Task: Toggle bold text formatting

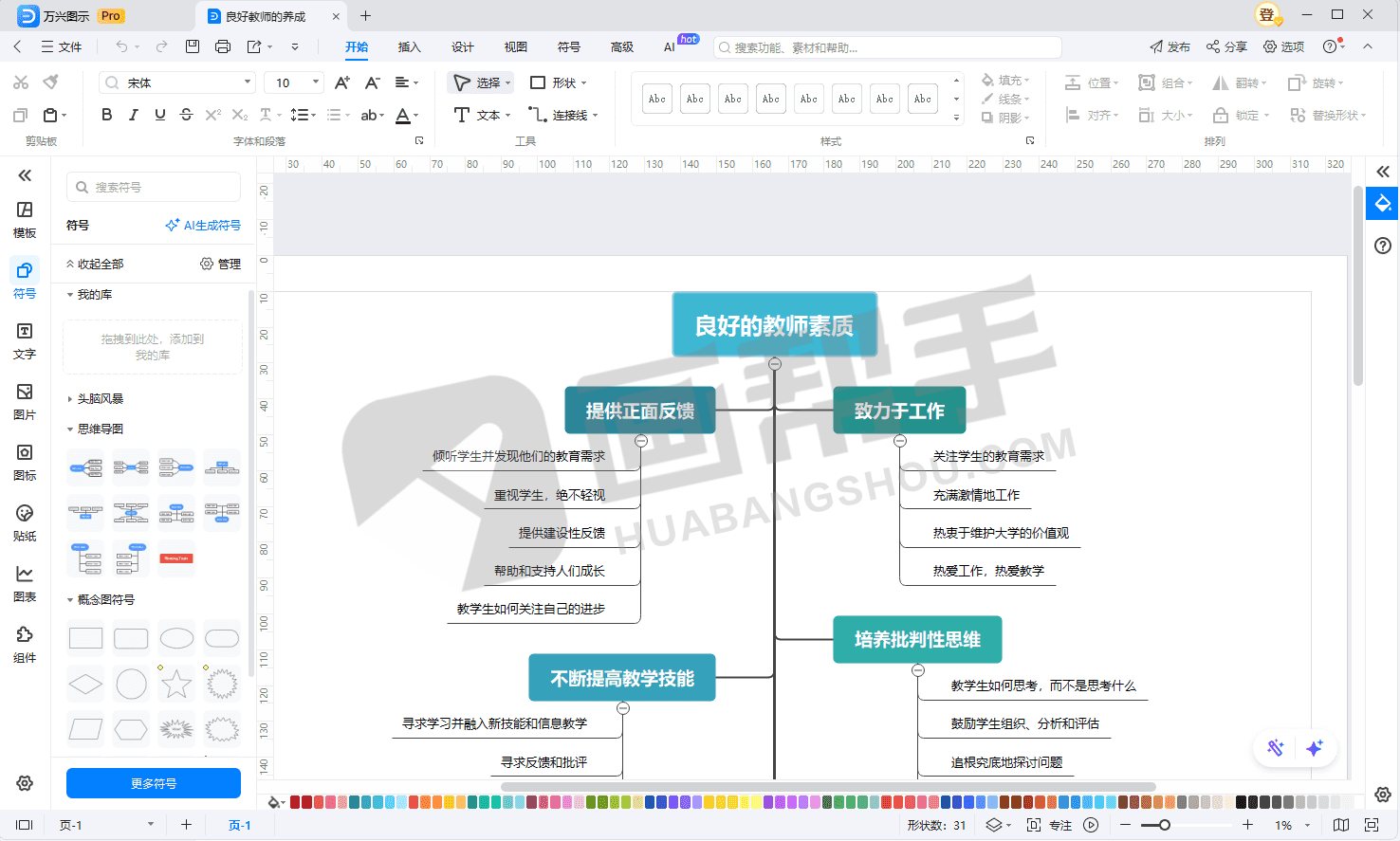Action: (106, 115)
